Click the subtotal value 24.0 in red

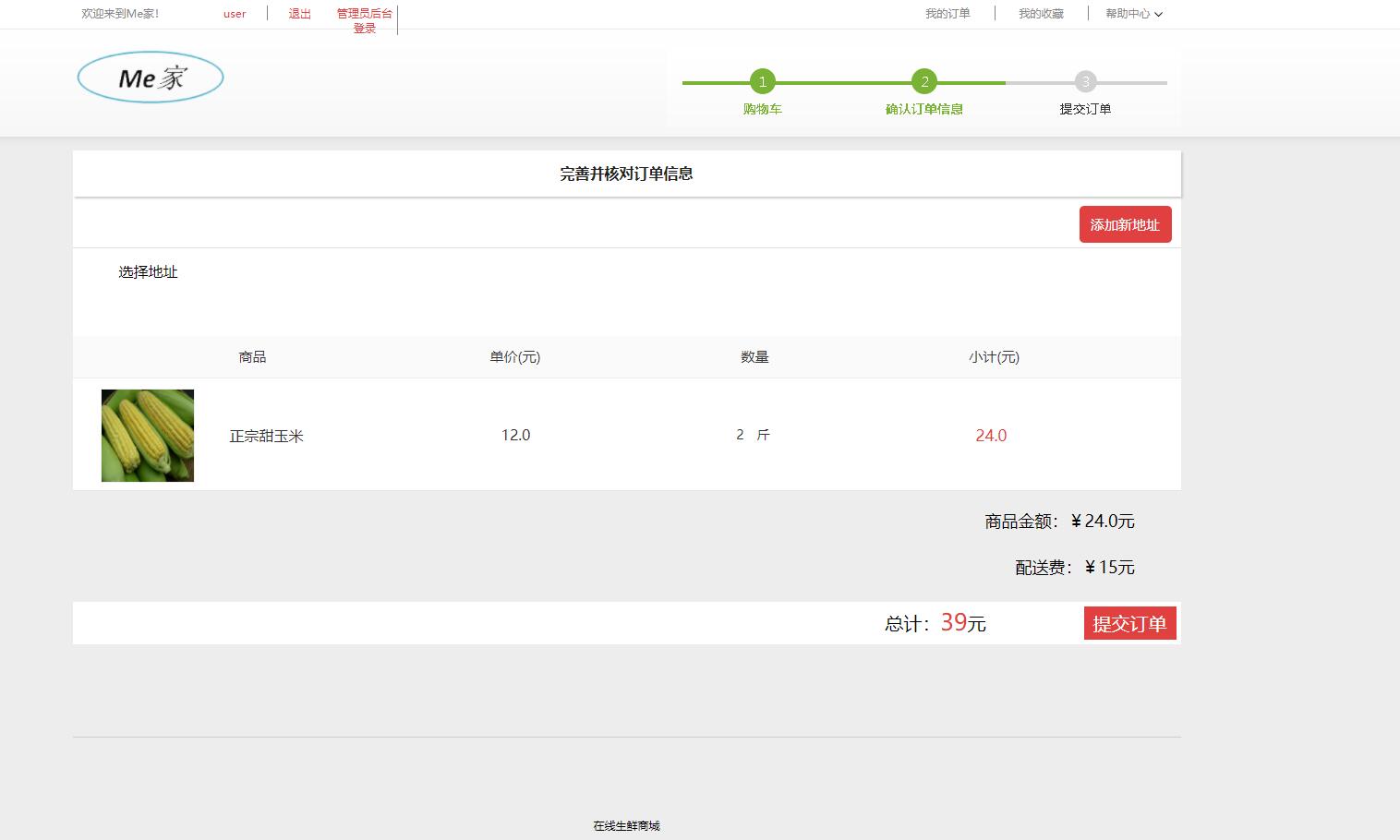point(992,436)
